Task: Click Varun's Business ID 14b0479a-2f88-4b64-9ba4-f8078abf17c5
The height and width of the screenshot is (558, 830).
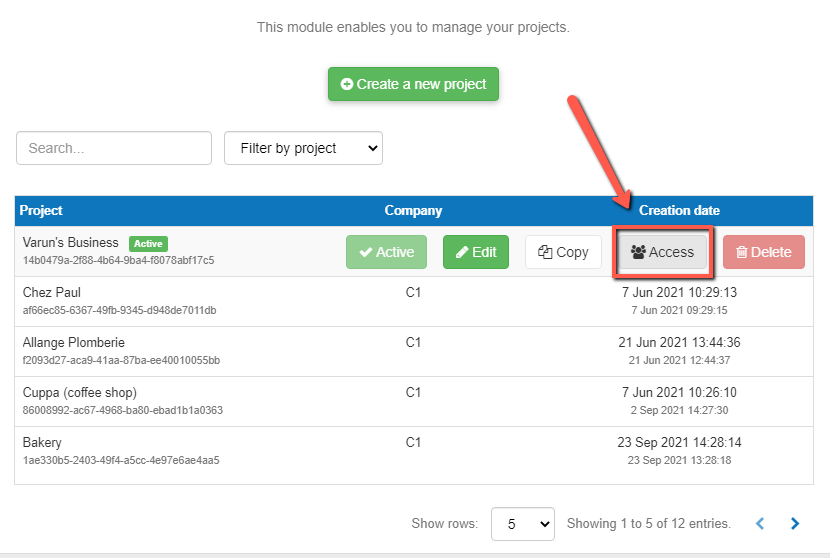Action: pos(119,260)
